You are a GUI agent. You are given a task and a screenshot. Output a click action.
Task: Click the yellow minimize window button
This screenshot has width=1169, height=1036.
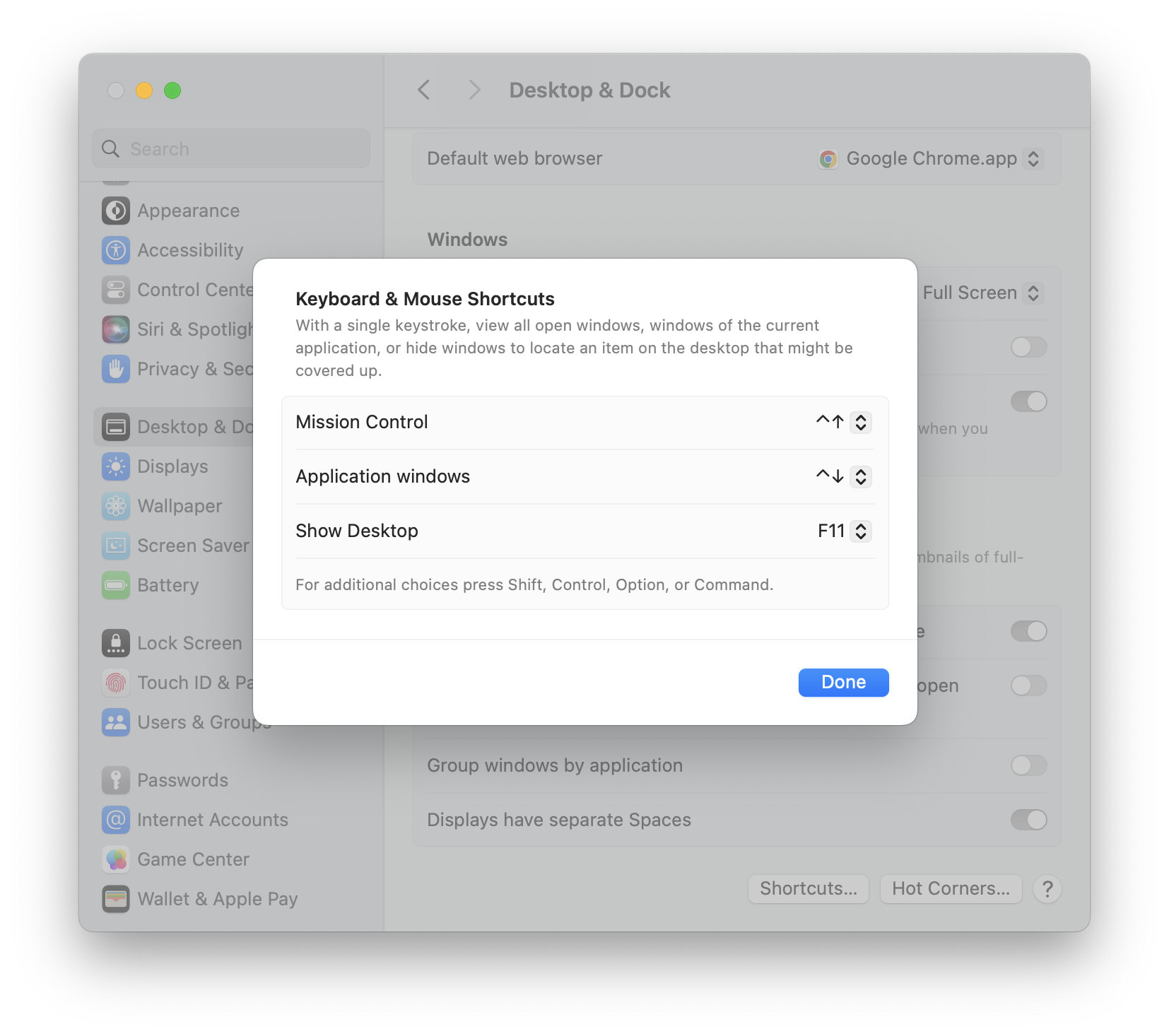[144, 90]
